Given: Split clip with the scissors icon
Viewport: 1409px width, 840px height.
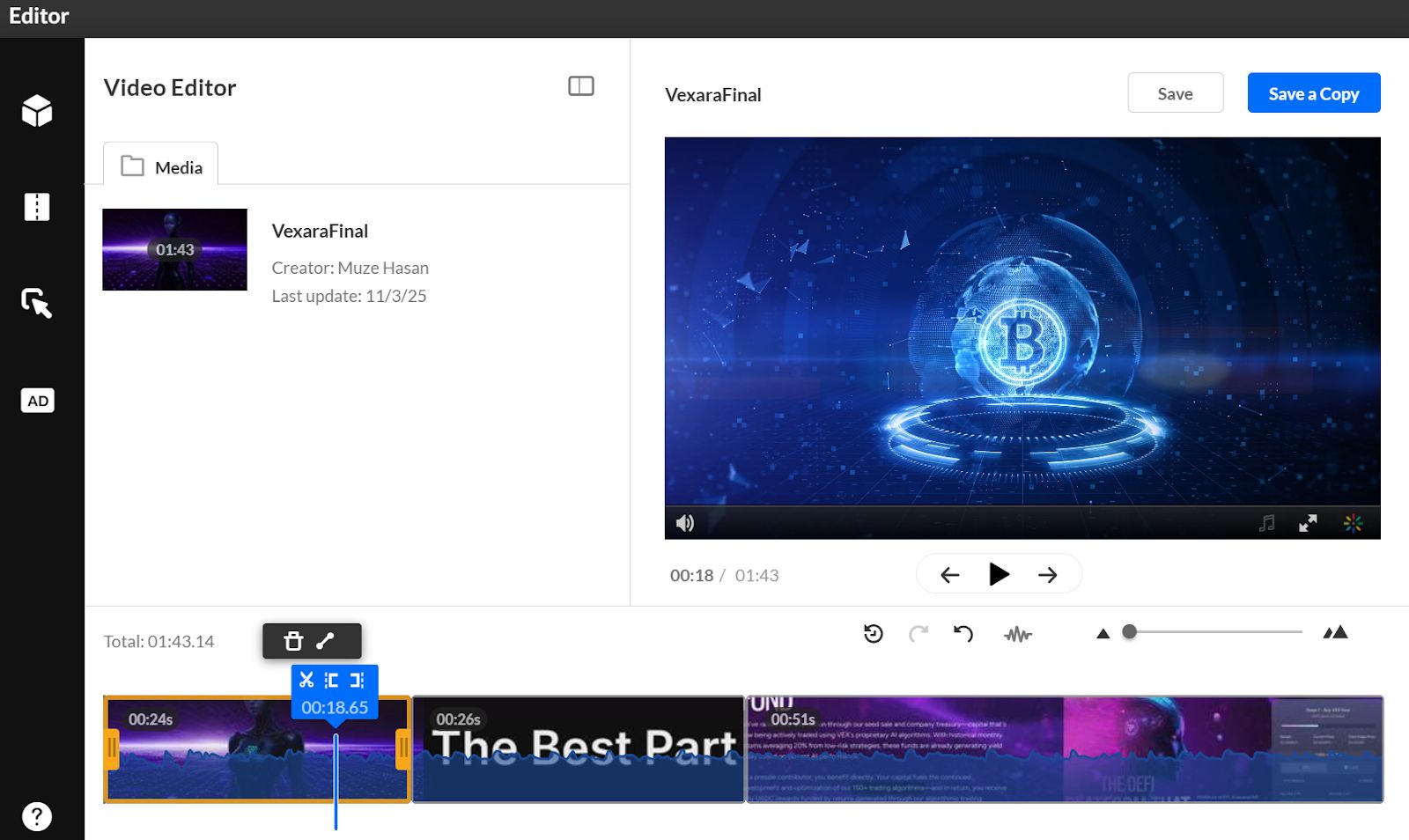Looking at the screenshot, I should (x=306, y=680).
